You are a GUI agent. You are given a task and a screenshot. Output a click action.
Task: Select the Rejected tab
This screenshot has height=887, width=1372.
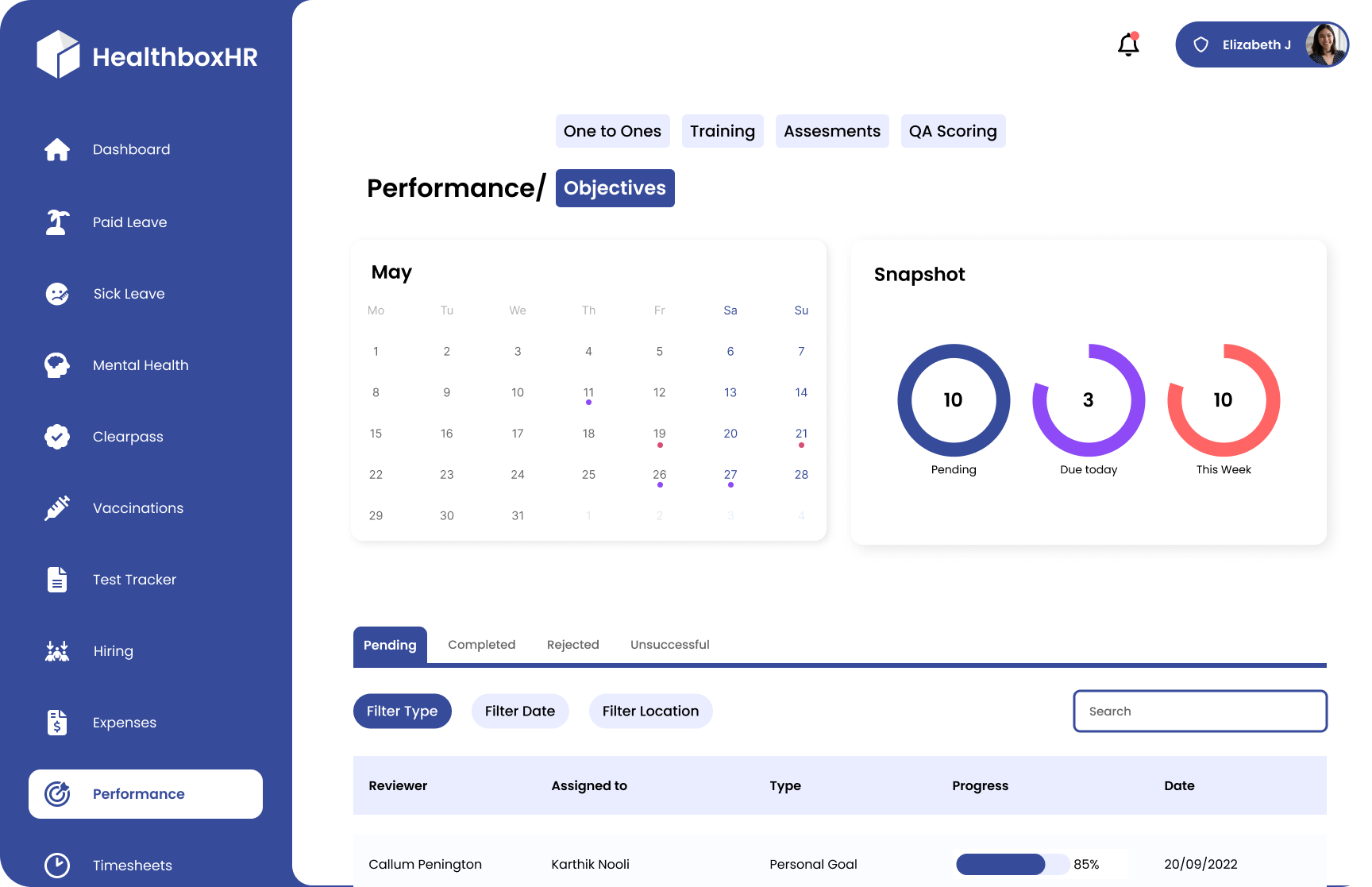coord(572,644)
